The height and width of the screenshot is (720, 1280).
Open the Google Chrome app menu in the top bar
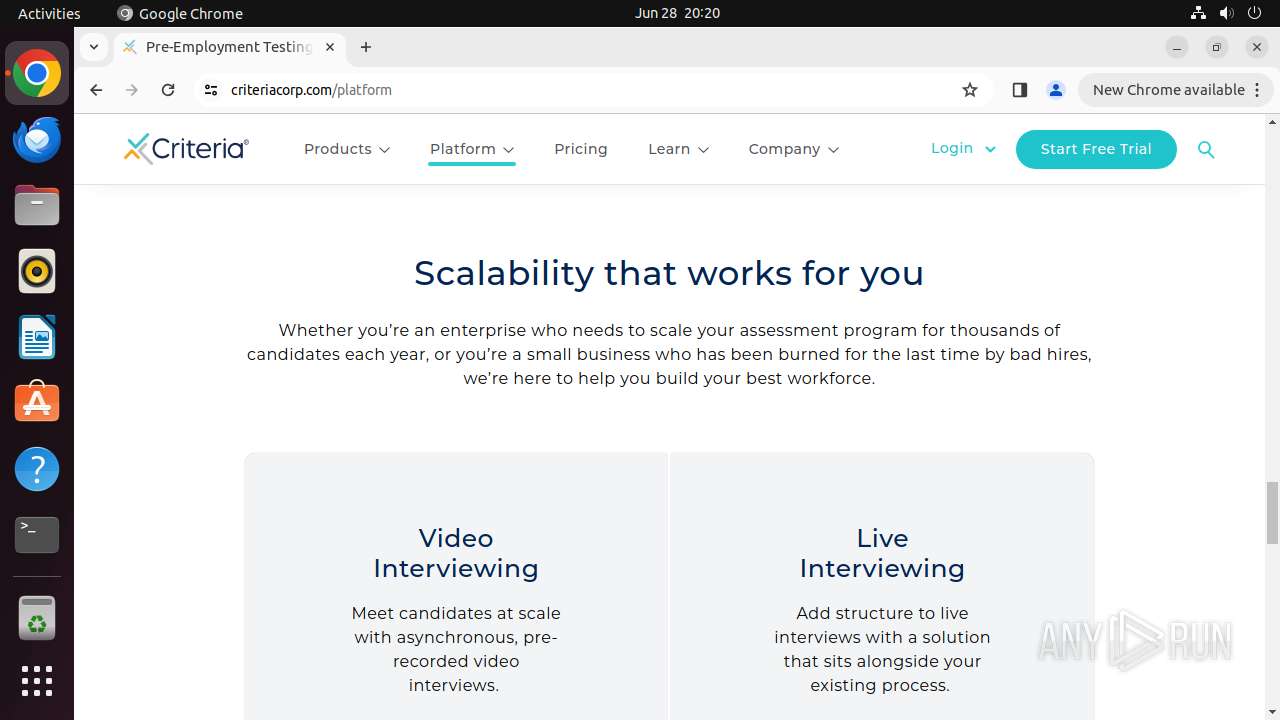[180, 13]
